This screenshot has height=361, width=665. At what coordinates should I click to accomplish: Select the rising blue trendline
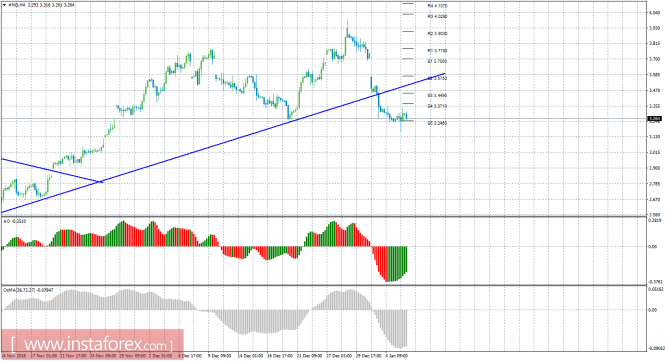(223, 143)
